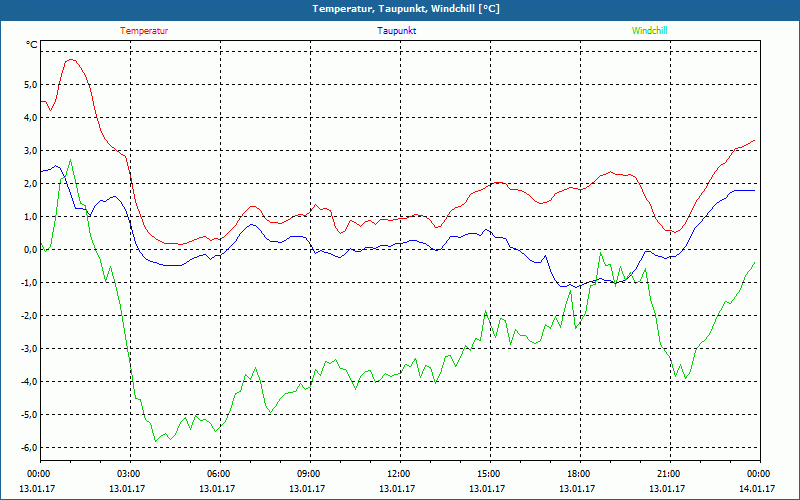Click the 4,0 y-axis value
The image size is (800, 500).
click(x=30, y=118)
